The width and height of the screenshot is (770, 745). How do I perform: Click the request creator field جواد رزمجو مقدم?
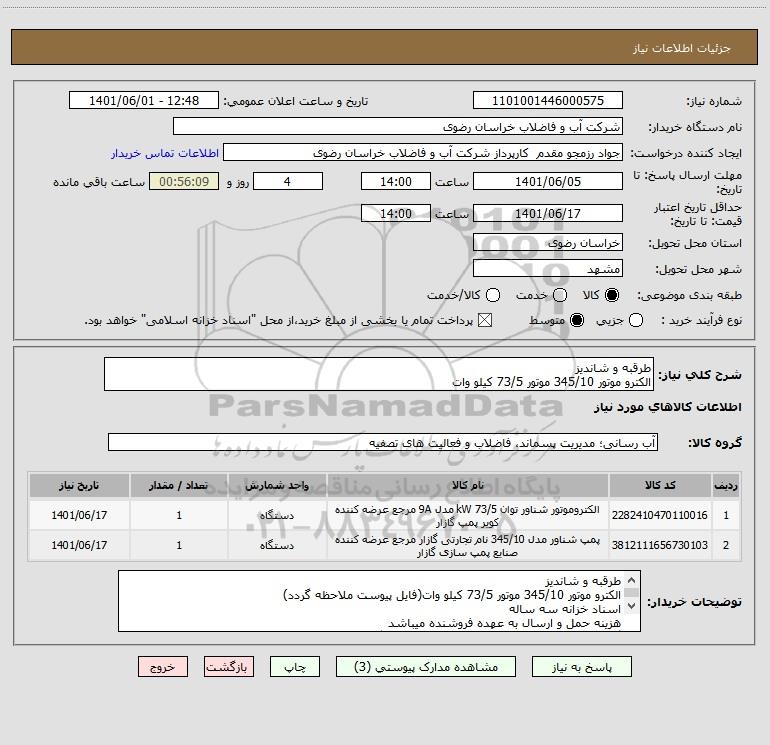tap(423, 153)
